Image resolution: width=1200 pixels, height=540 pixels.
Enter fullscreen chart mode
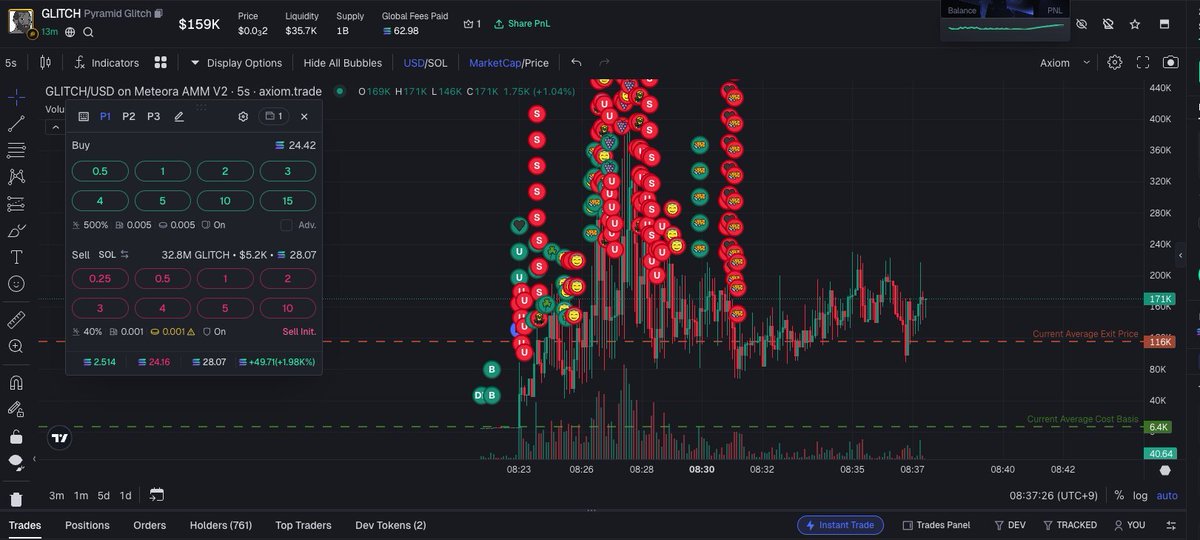1143,62
